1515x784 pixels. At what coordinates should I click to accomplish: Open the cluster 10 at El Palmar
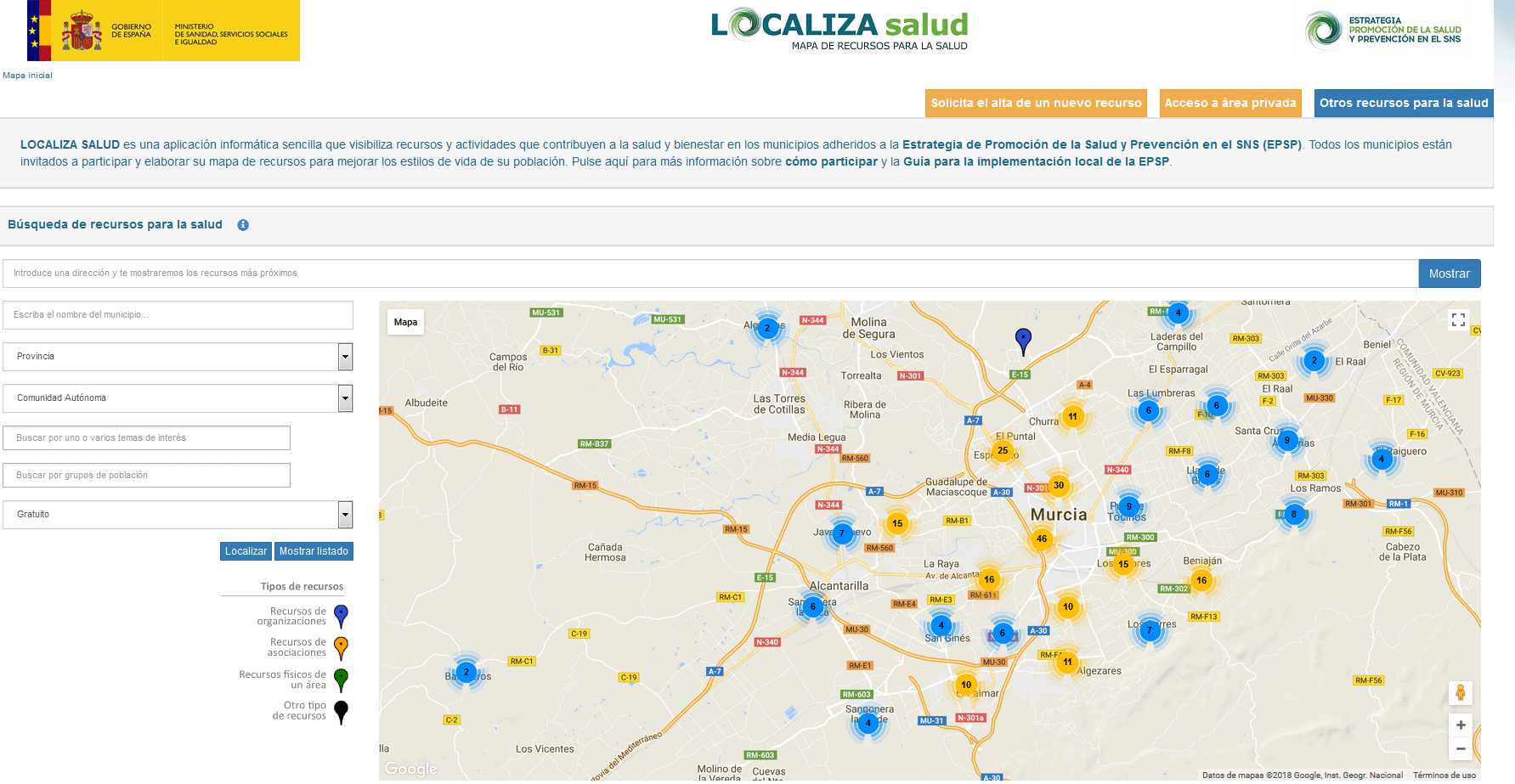point(966,685)
